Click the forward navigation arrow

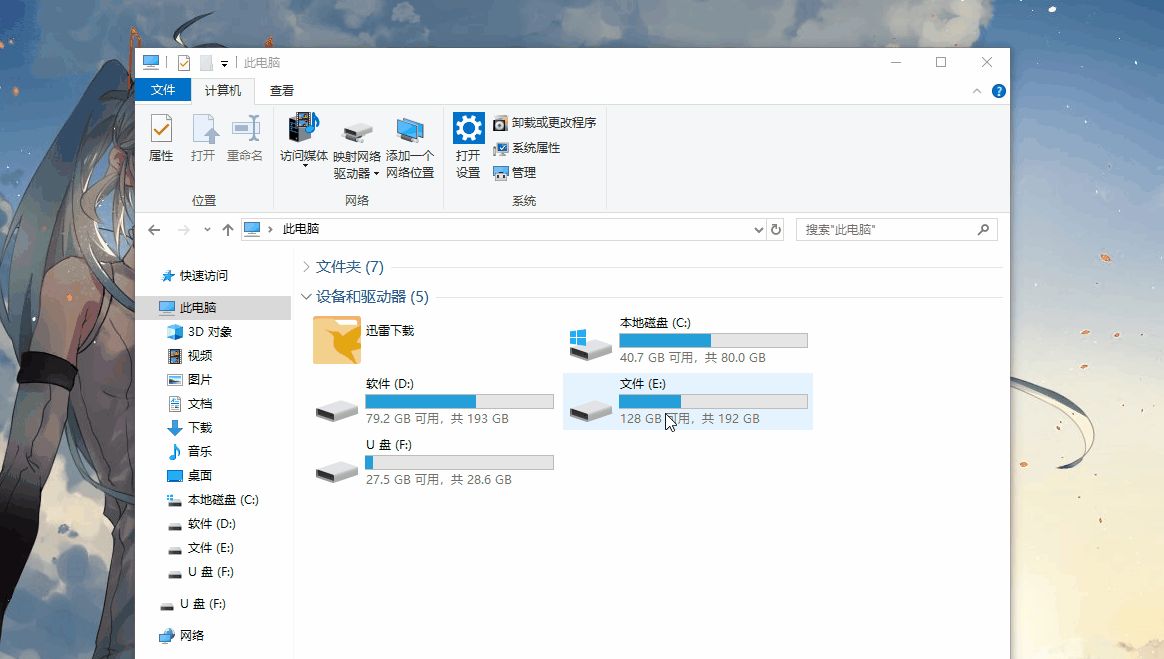183,230
